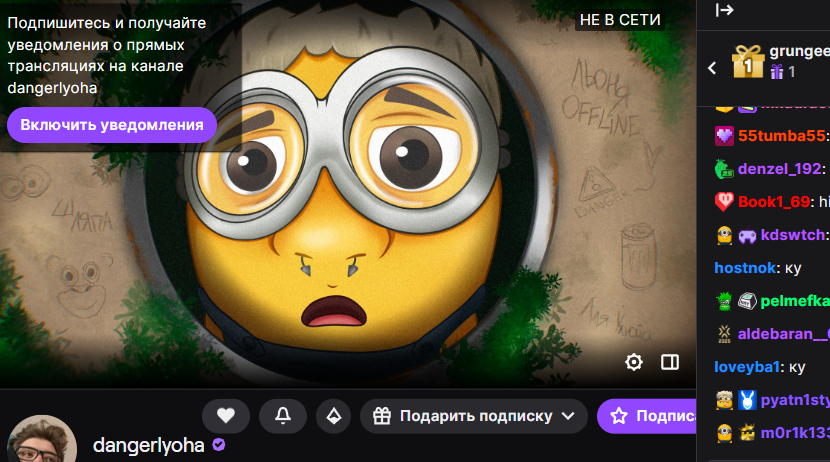
Task: Click 'Включить уведомления' button
Action: coord(112,125)
